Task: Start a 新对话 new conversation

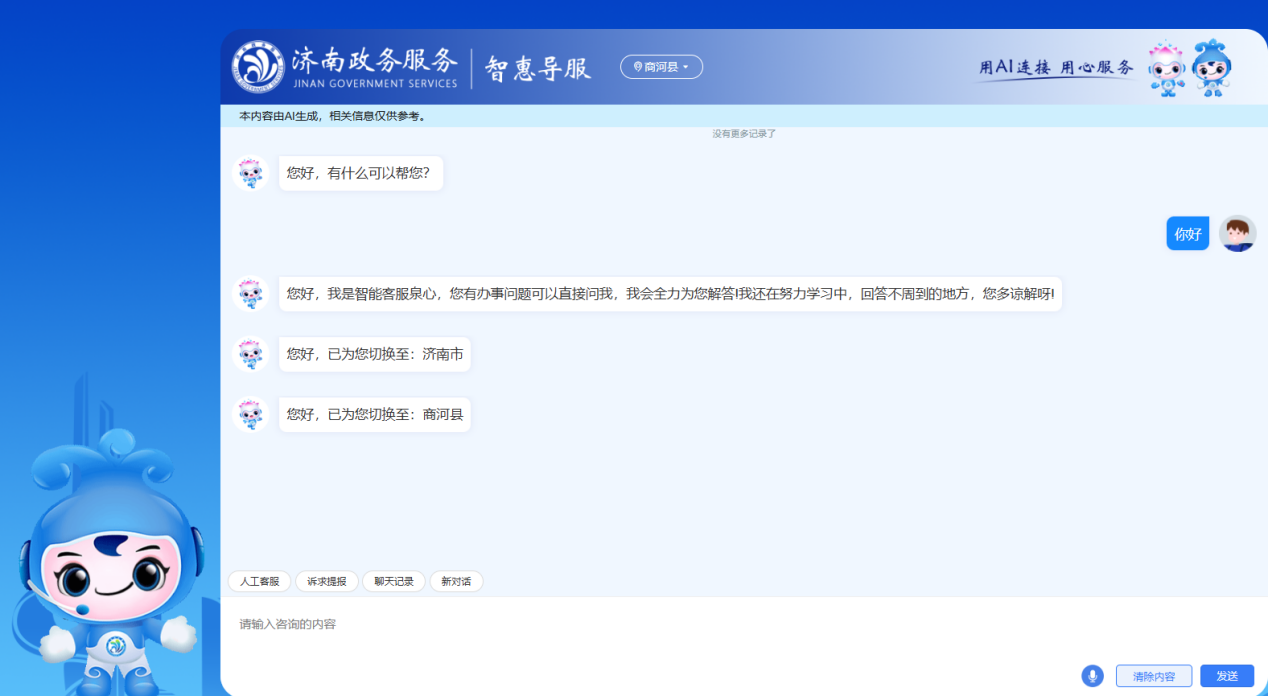Action: click(456, 581)
